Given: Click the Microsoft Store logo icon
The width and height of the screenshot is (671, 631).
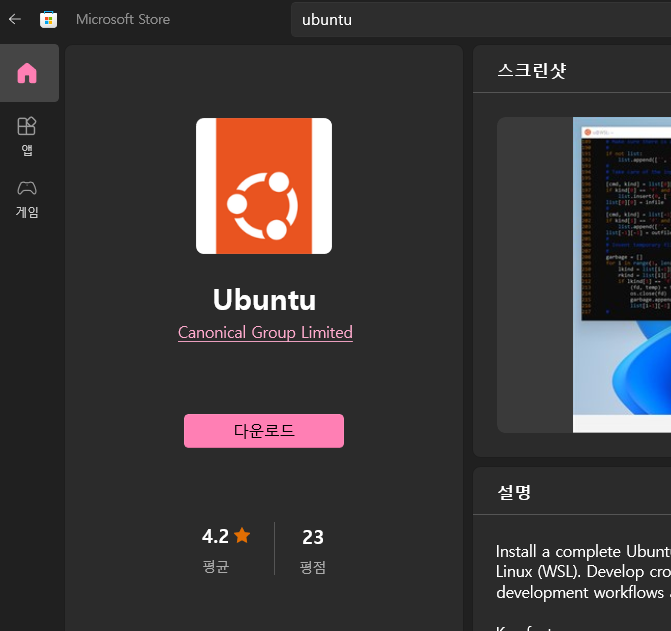Looking at the screenshot, I should tap(48, 19).
